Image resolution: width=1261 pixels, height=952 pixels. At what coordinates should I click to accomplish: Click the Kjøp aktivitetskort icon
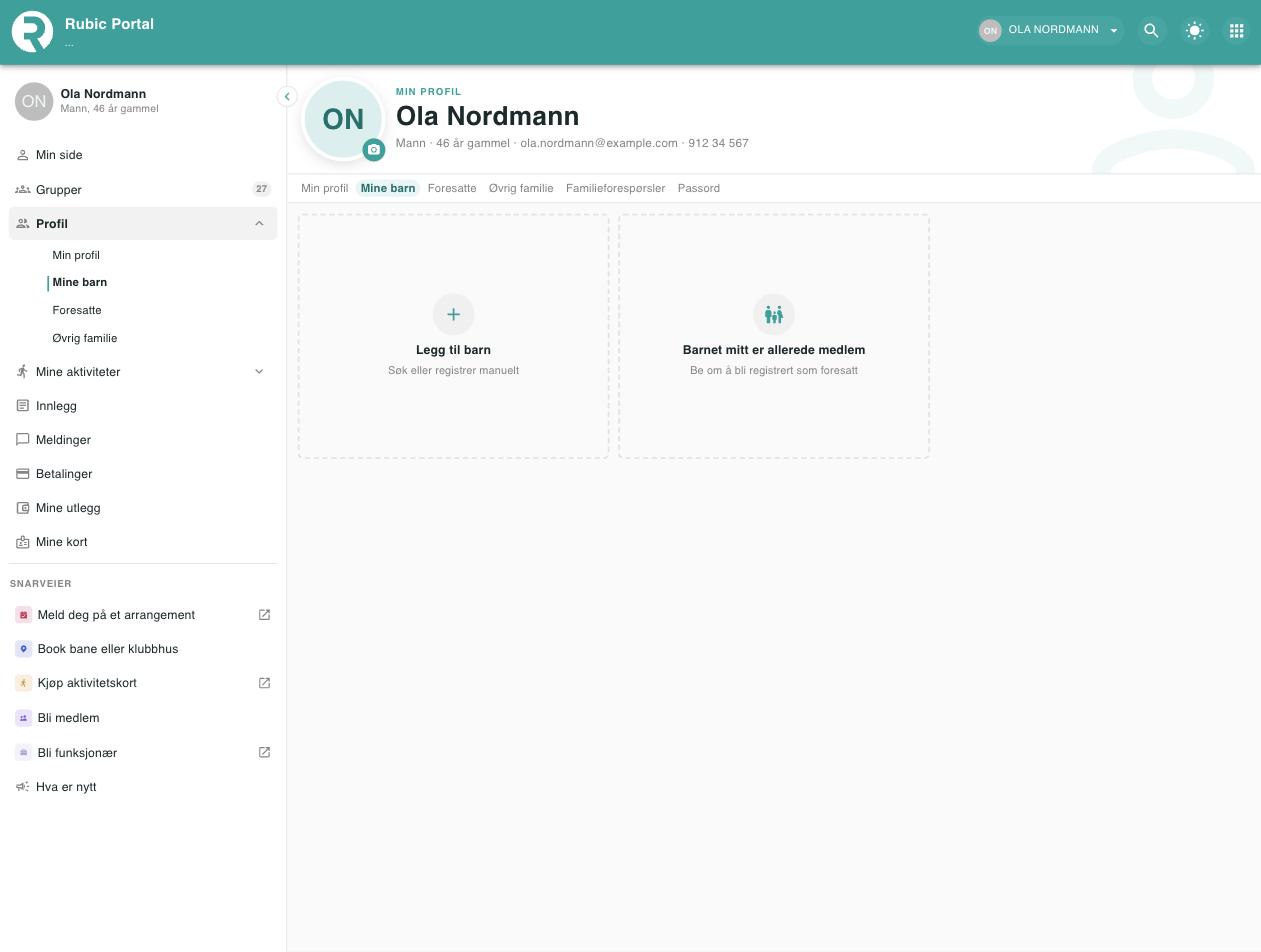24,683
